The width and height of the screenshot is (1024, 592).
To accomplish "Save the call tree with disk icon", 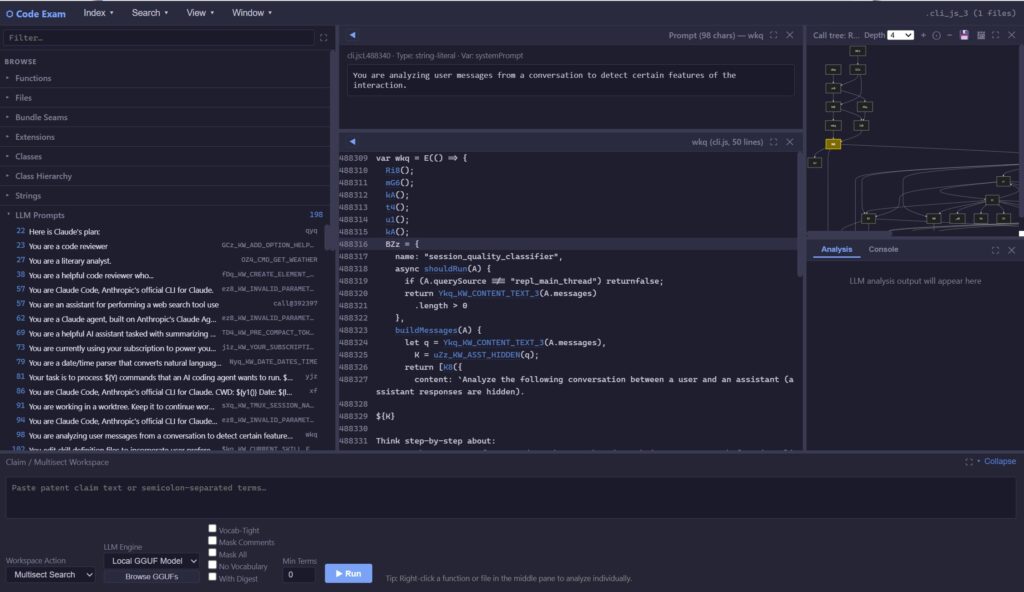I will pos(964,35).
